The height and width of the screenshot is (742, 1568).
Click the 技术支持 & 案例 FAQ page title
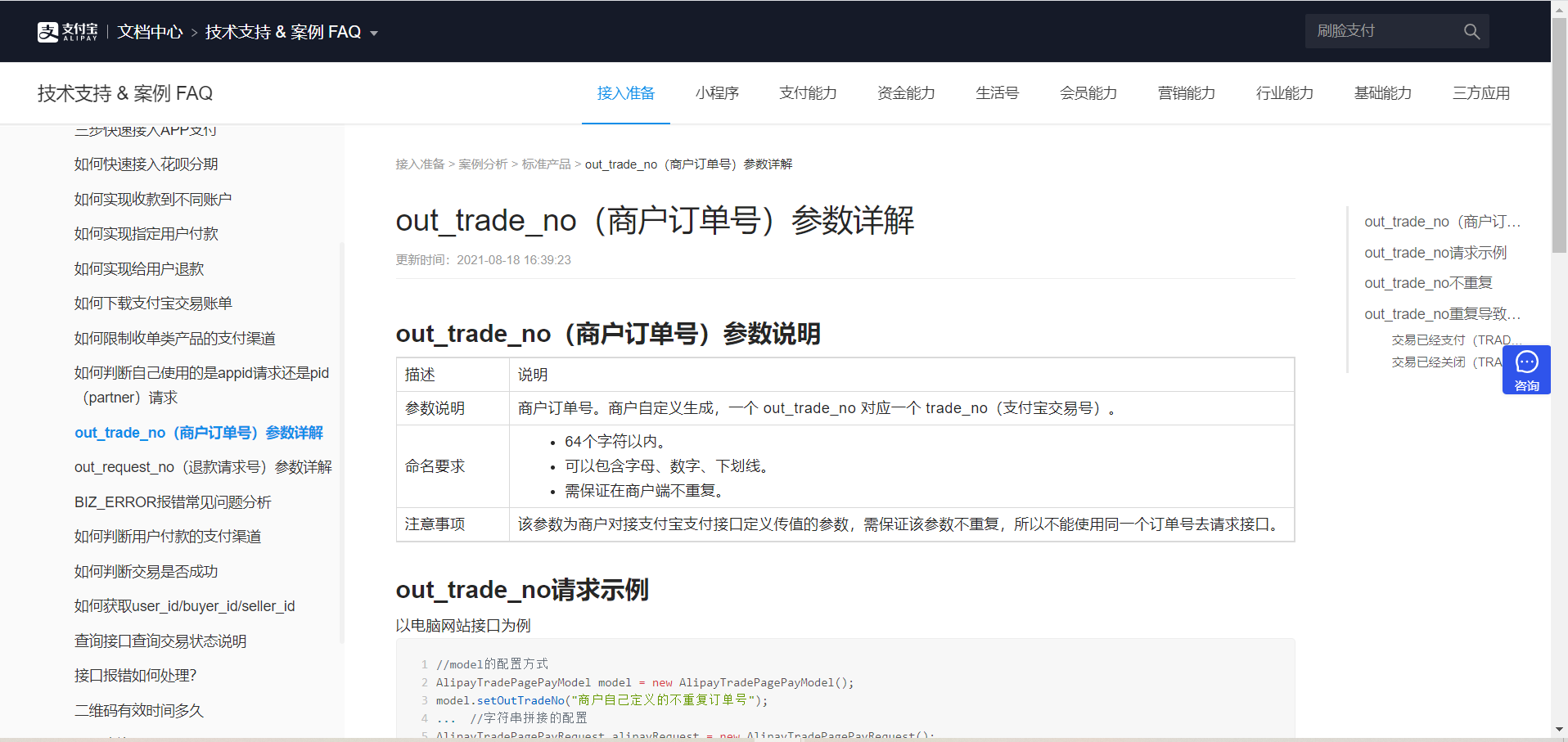coord(125,93)
